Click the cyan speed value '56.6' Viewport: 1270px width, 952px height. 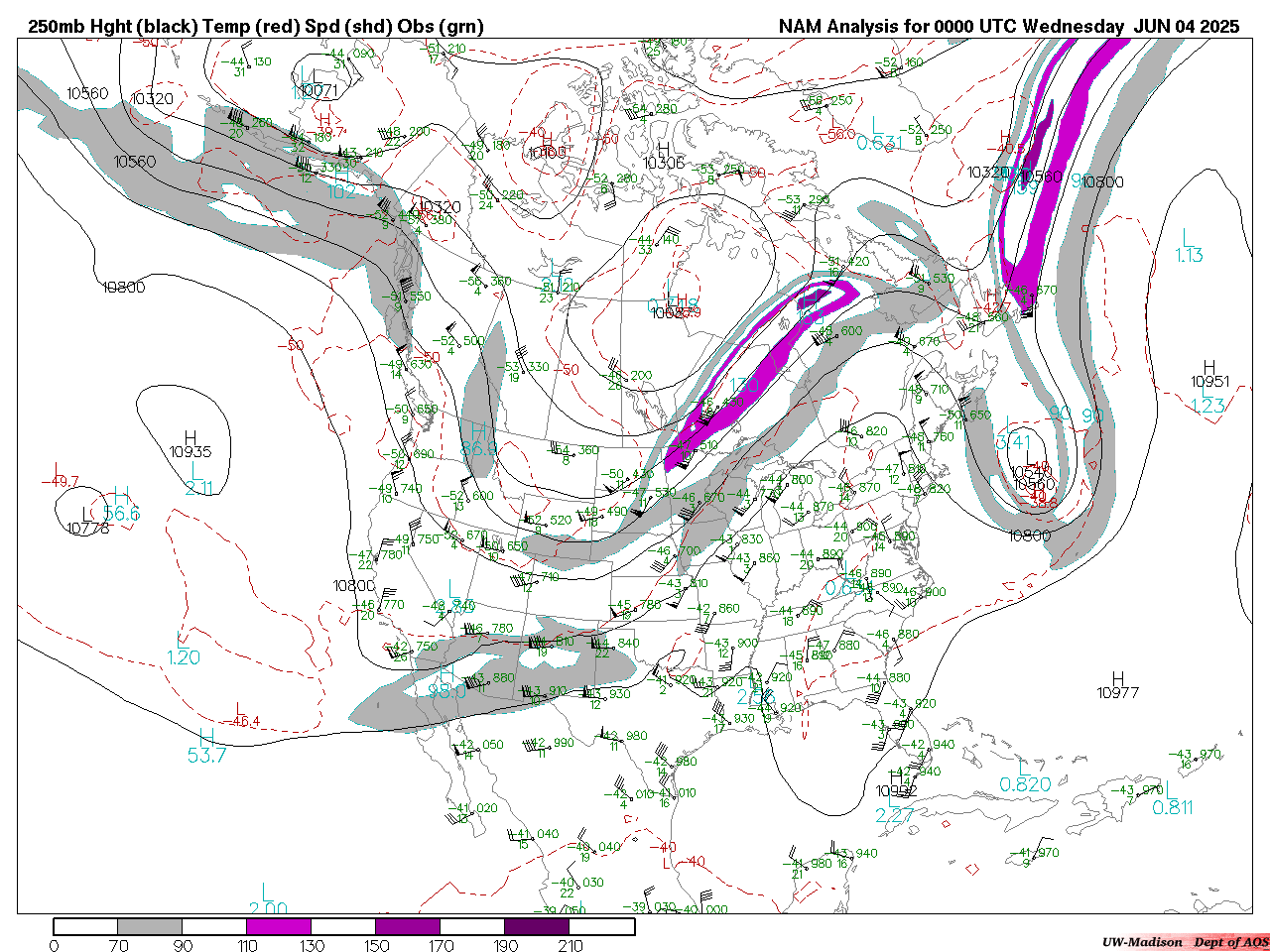(122, 514)
